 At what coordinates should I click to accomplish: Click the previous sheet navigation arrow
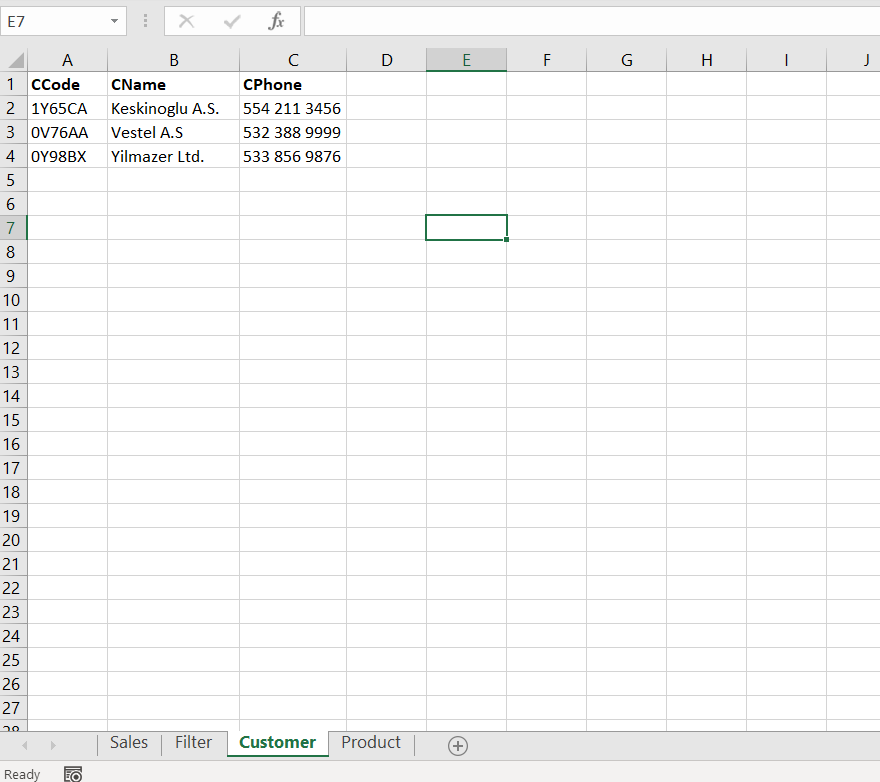click(24, 745)
